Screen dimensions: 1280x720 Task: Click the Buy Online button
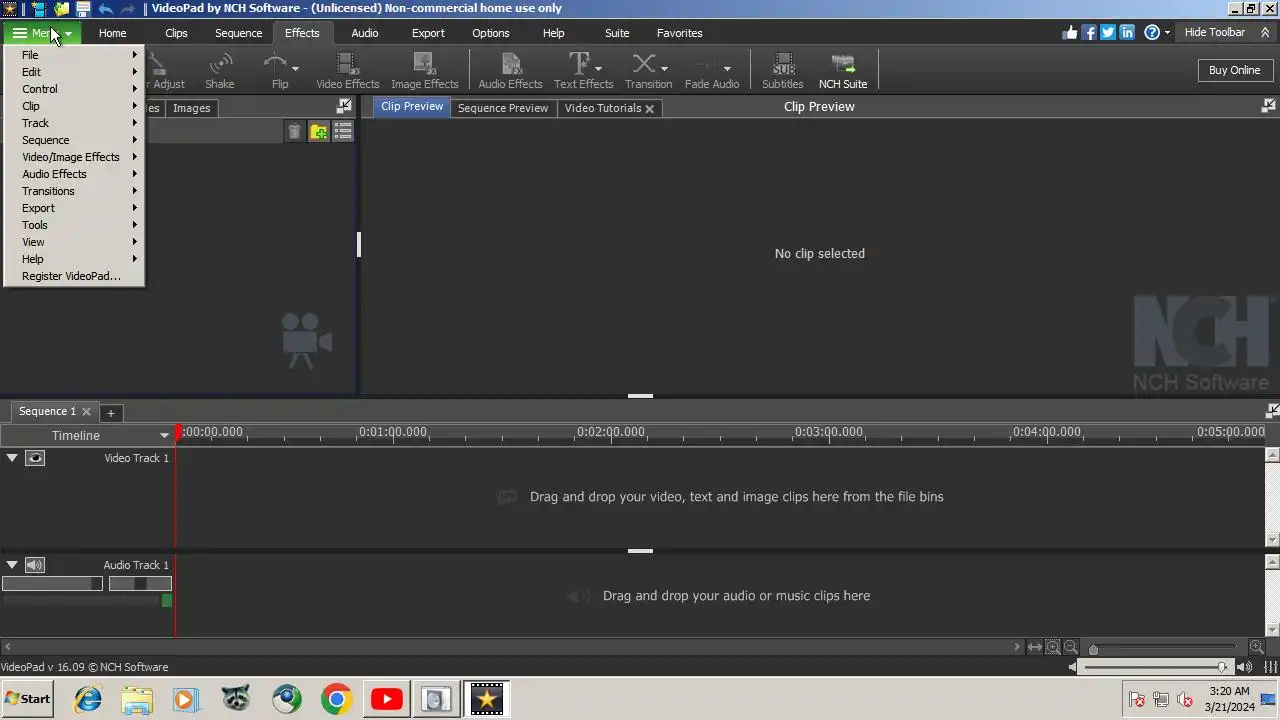click(1234, 70)
